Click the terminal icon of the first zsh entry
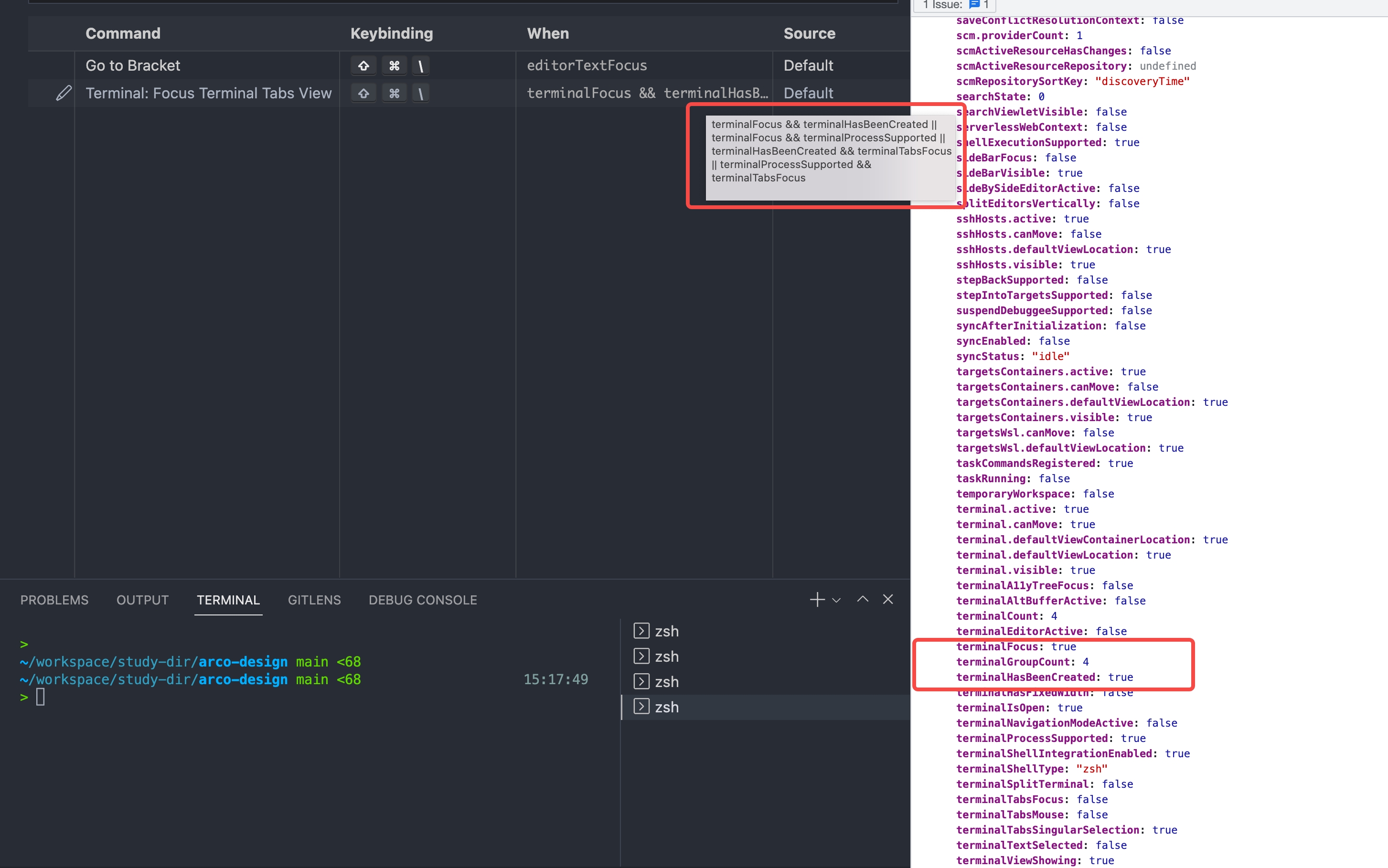The width and height of the screenshot is (1388, 868). 641,630
